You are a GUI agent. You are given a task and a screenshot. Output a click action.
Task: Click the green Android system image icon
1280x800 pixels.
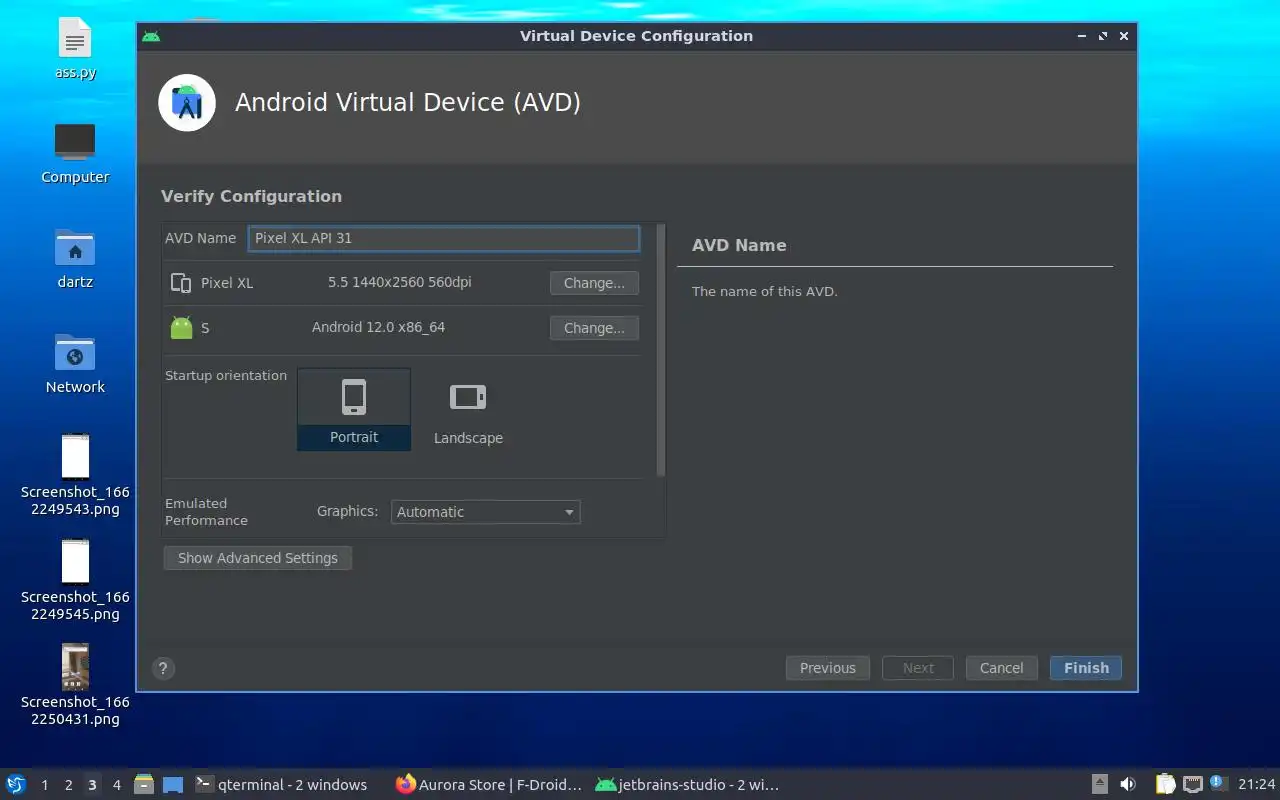181,327
